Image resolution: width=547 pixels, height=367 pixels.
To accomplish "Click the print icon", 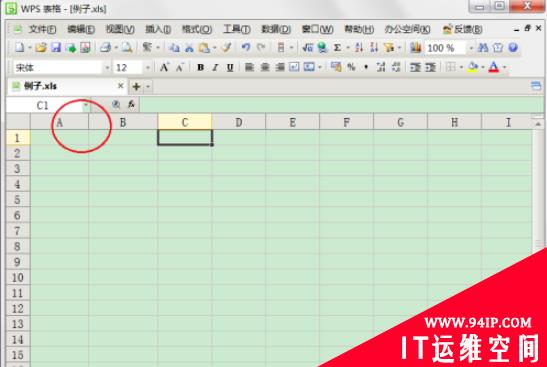I will (105, 47).
